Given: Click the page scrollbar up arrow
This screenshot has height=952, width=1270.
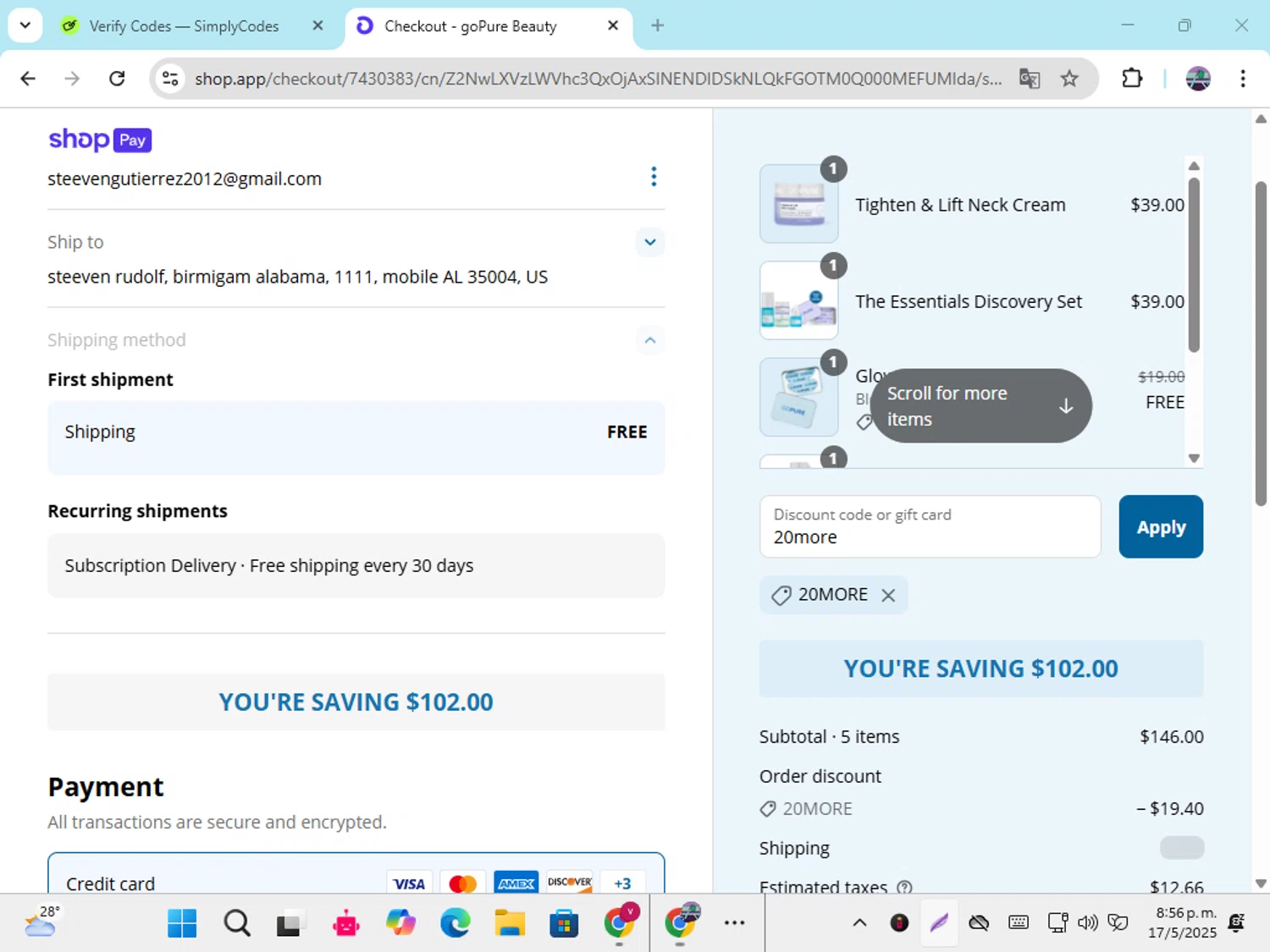Looking at the screenshot, I should tap(1261, 118).
